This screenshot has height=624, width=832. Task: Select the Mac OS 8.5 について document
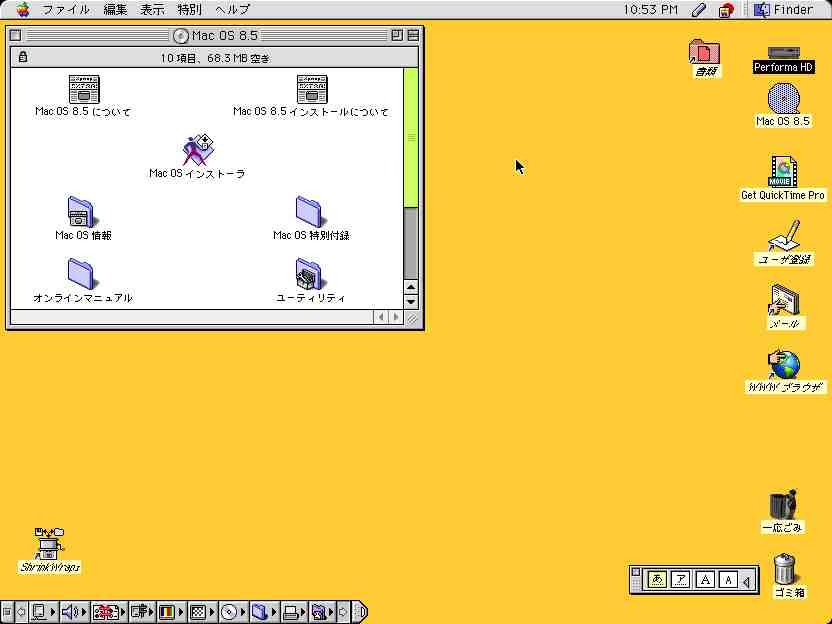[83, 89]
